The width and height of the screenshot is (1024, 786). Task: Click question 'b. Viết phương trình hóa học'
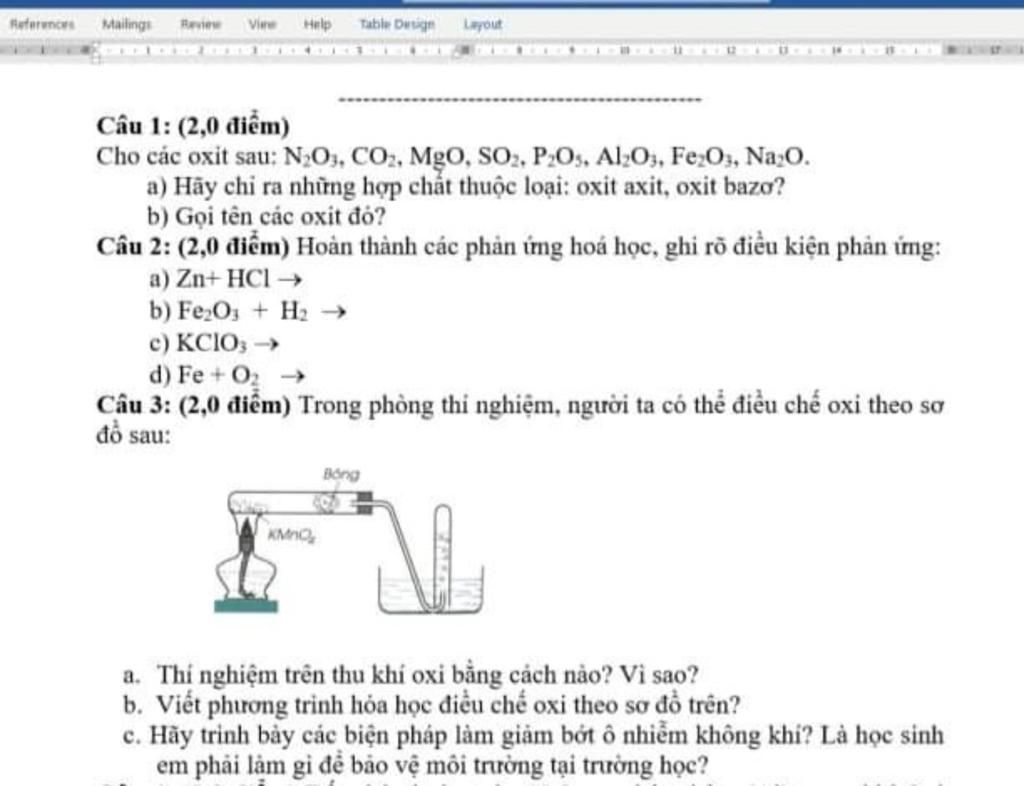pyautogui.click(x=432, y=705)
